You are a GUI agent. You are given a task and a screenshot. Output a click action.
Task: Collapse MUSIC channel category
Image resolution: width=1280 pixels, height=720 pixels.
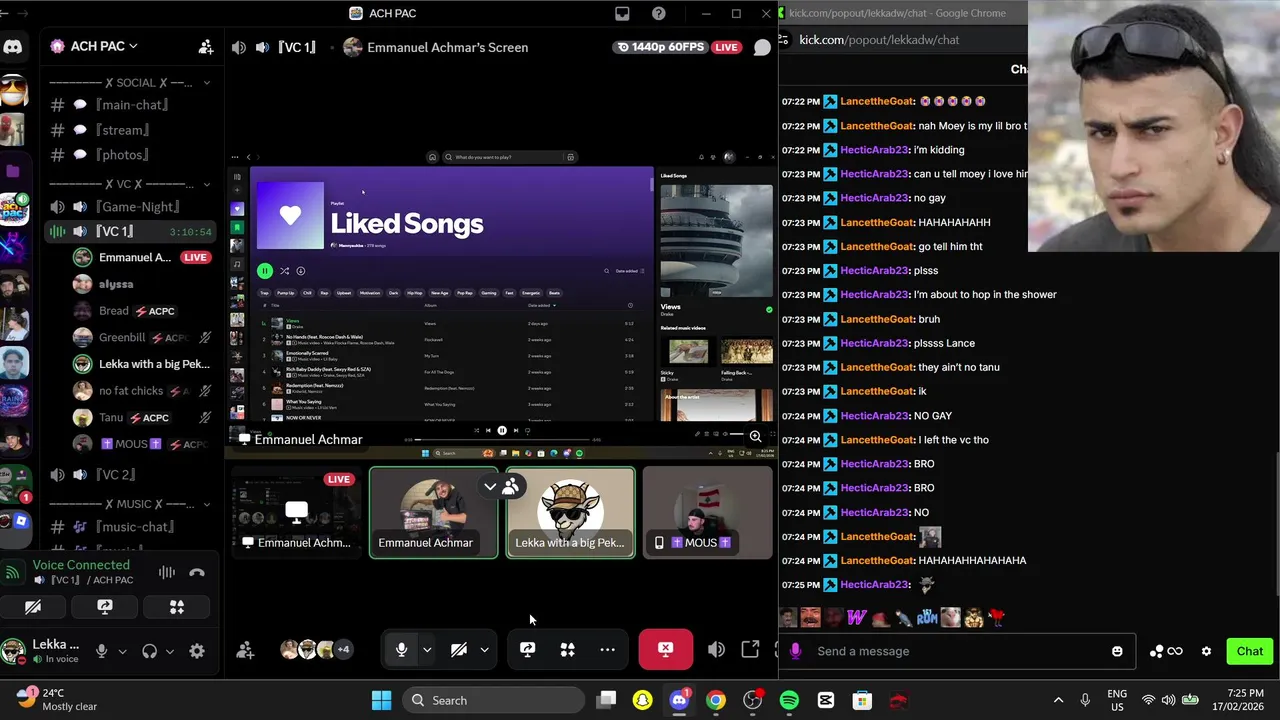pos(207,504)
